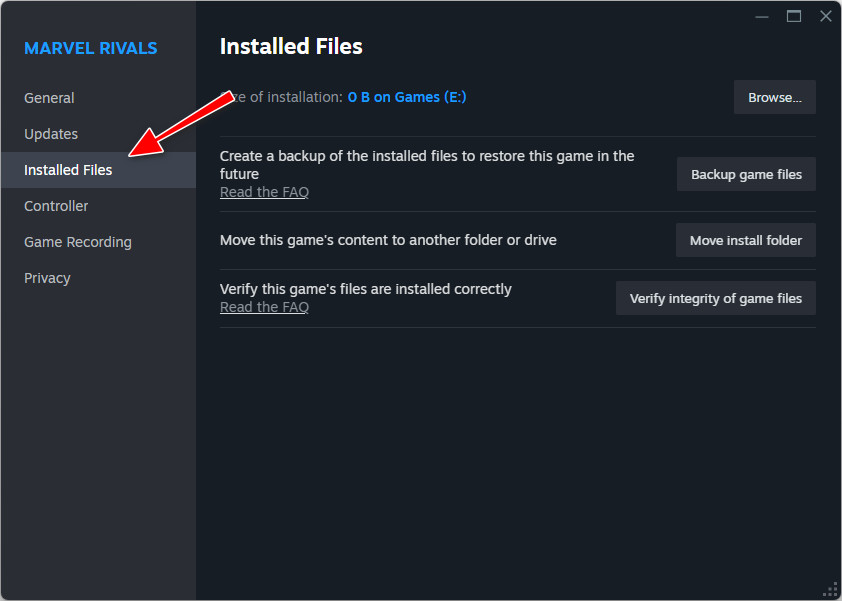The width and height of the screenshot is (842, 601).
Task: Click Backup game files button
Action: coord(746,174)
